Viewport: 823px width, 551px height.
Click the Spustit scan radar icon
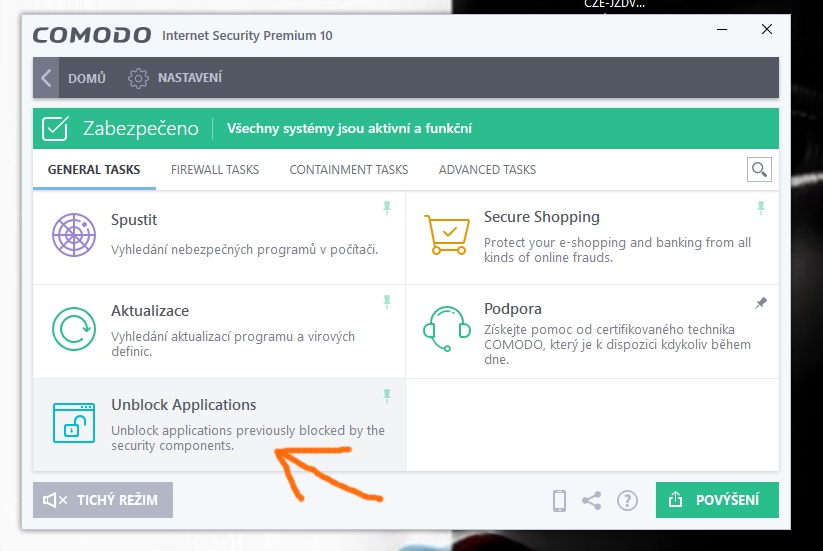[74, 235]
